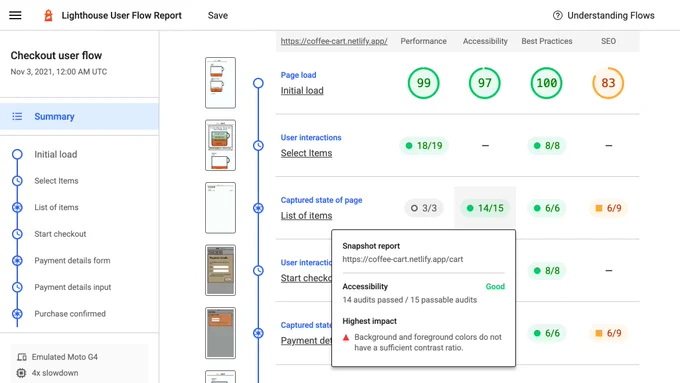
Task: Open Understanding Flows help
Action: pos(604,16)
